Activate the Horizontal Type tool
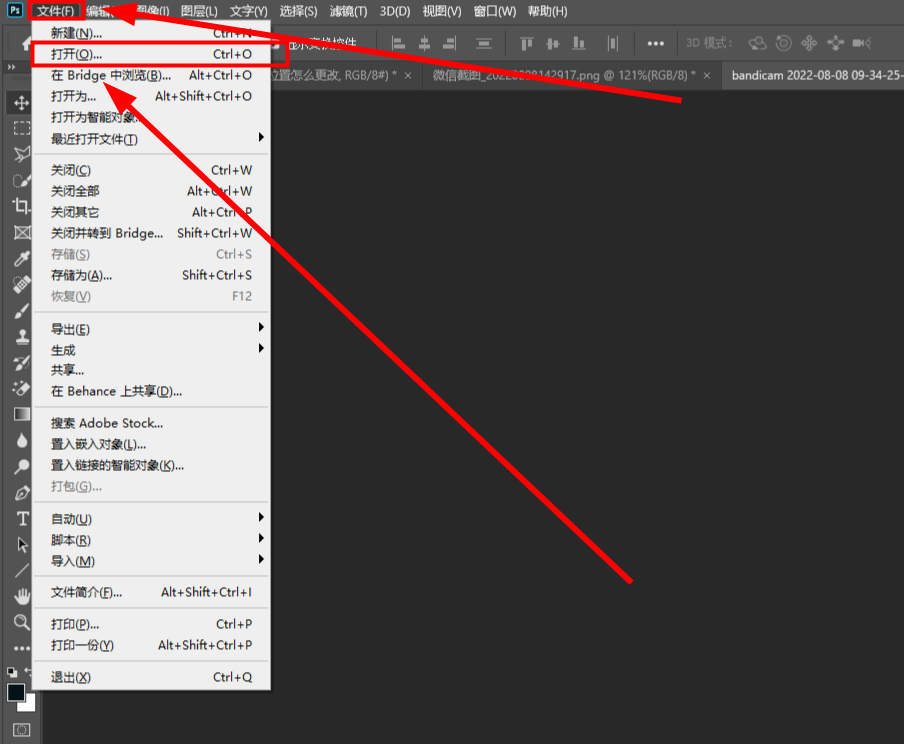 pos(21,519)
